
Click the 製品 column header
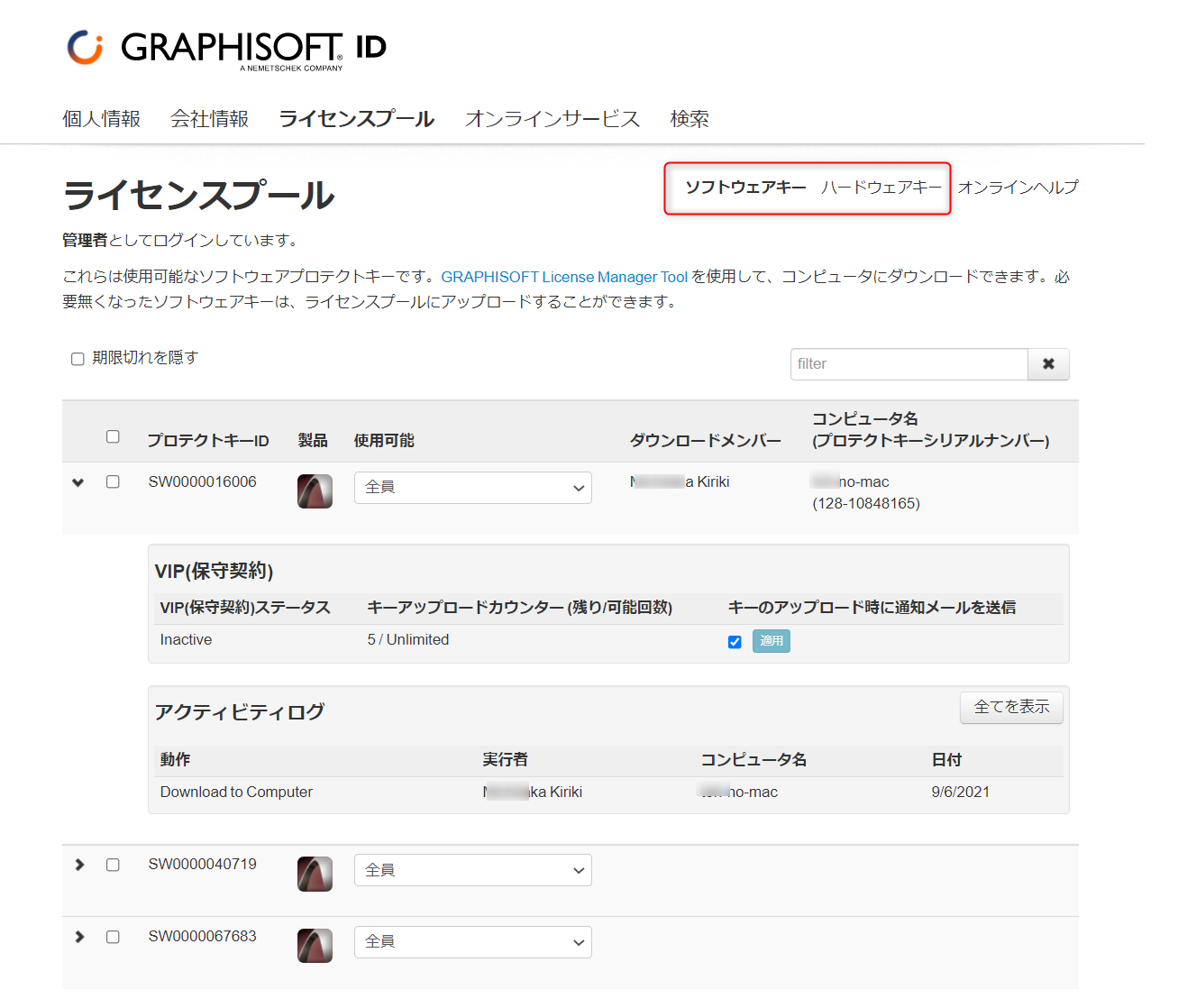pyautogui.click(x=313, y=441)
